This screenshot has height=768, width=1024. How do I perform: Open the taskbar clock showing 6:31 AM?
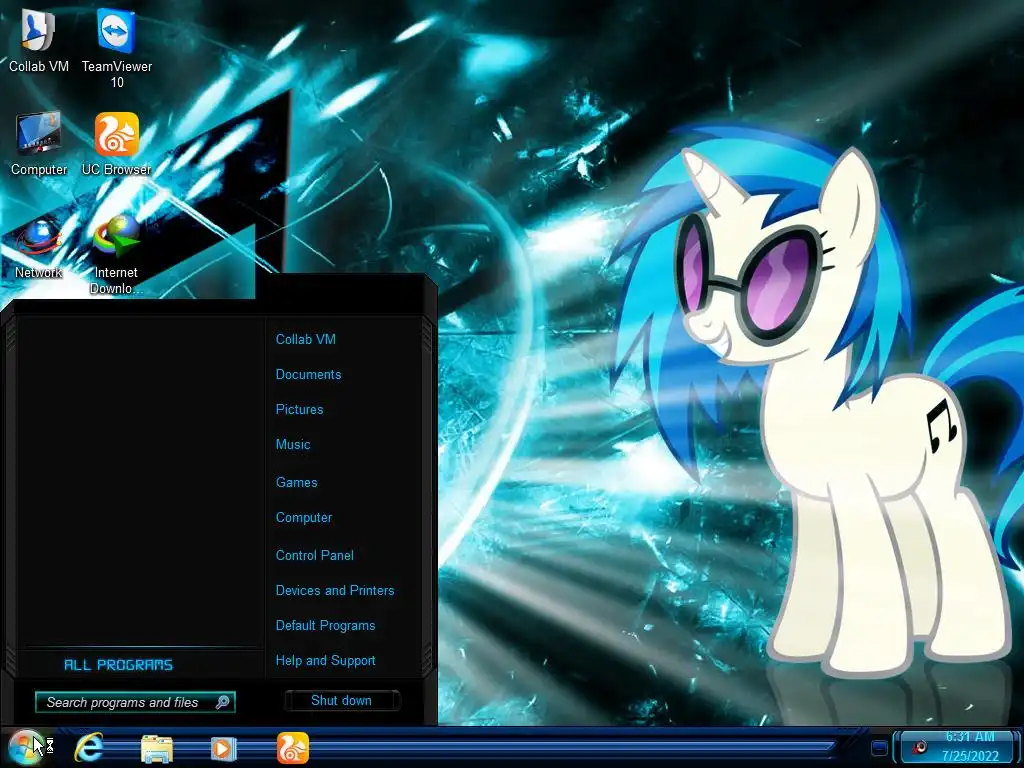click(970, 746)
